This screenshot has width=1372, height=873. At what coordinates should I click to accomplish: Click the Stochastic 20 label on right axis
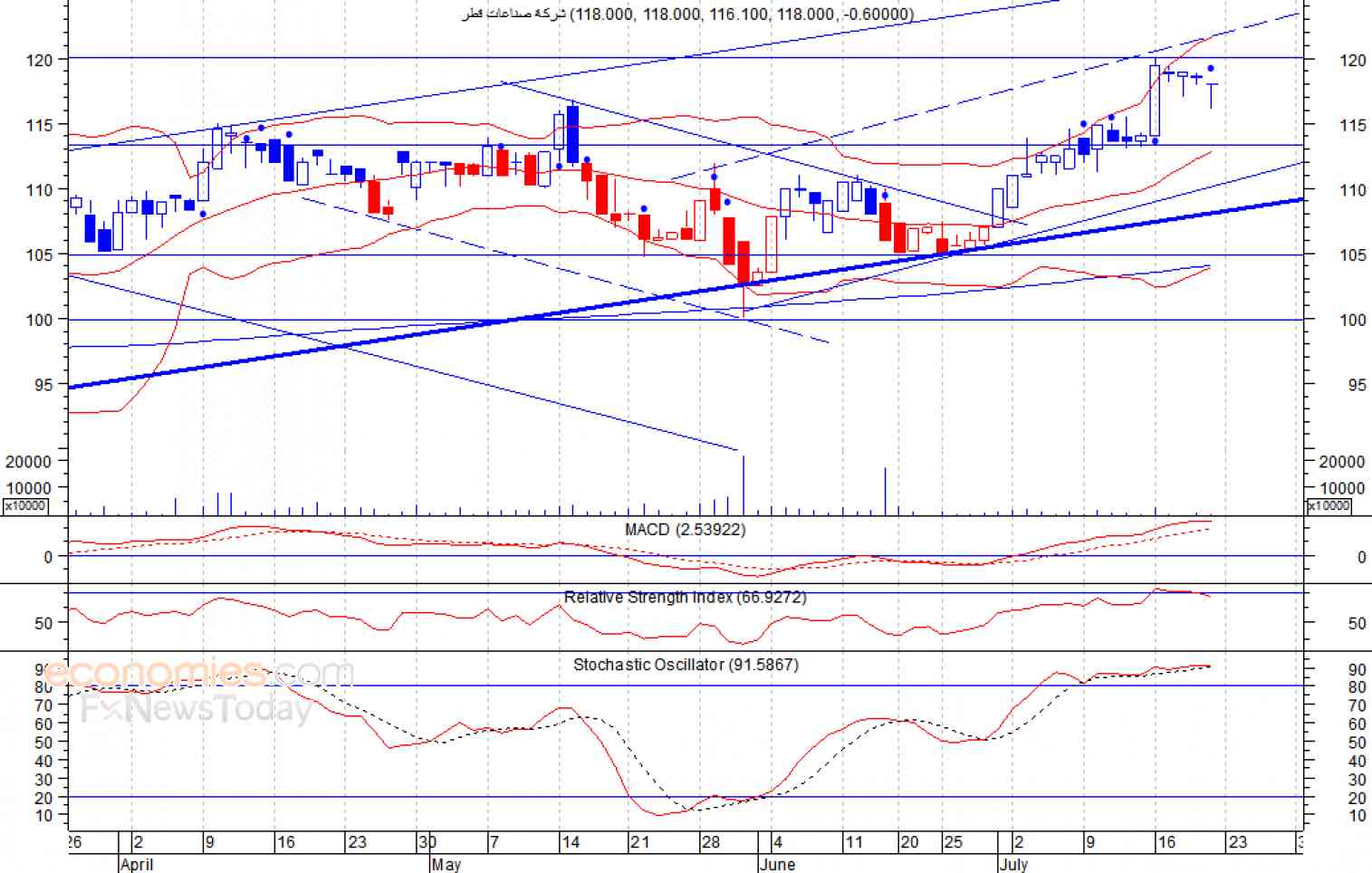pyautogui.click(x=1357, y=798)
